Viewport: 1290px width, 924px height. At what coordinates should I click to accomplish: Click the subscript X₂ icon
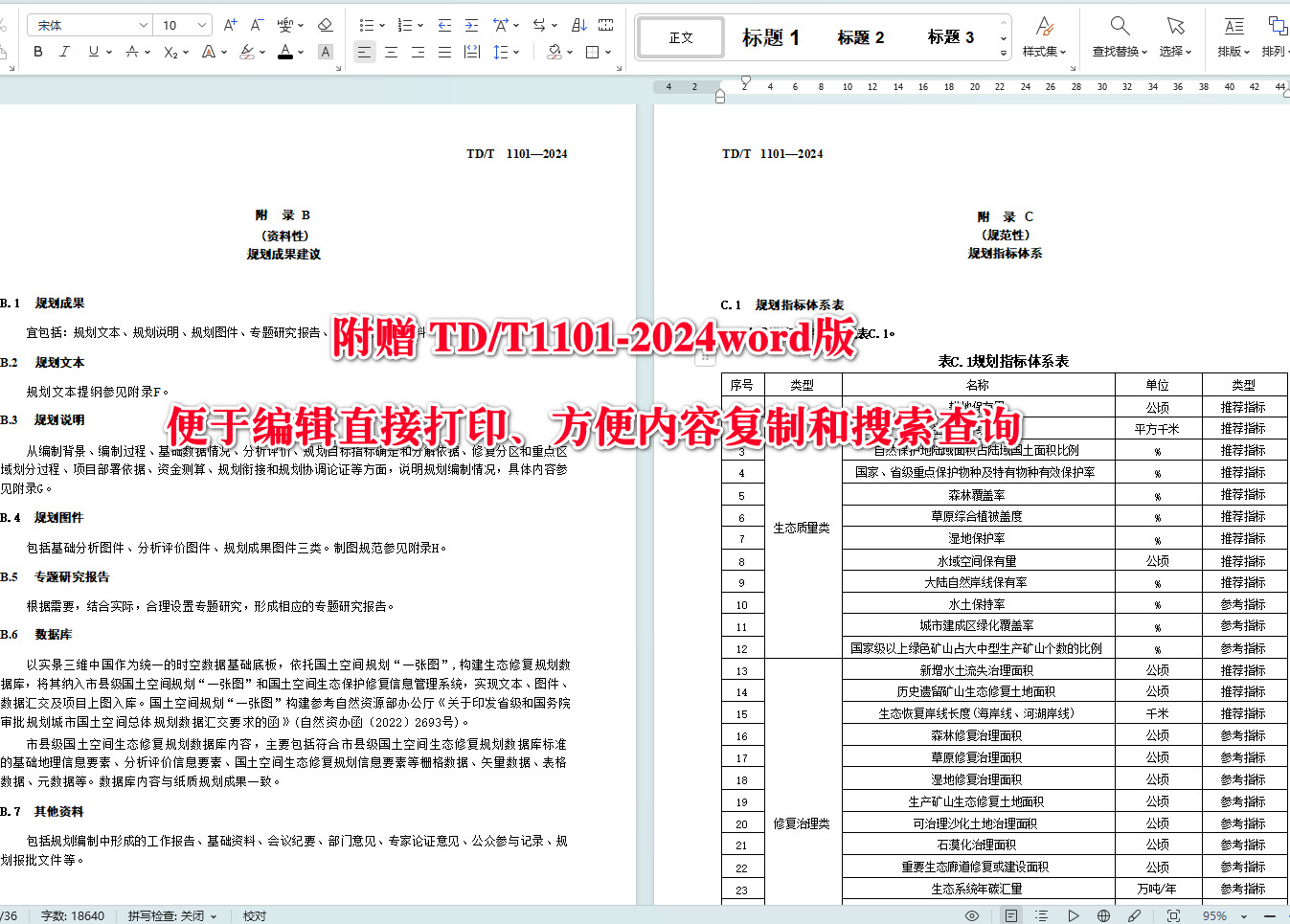pyautogui.click(x=170, y=53)
